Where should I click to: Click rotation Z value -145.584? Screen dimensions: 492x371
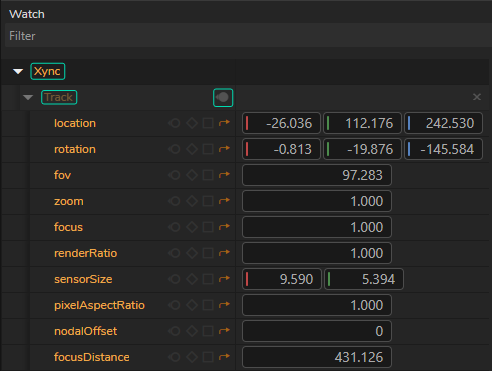(x=443, y=149)
